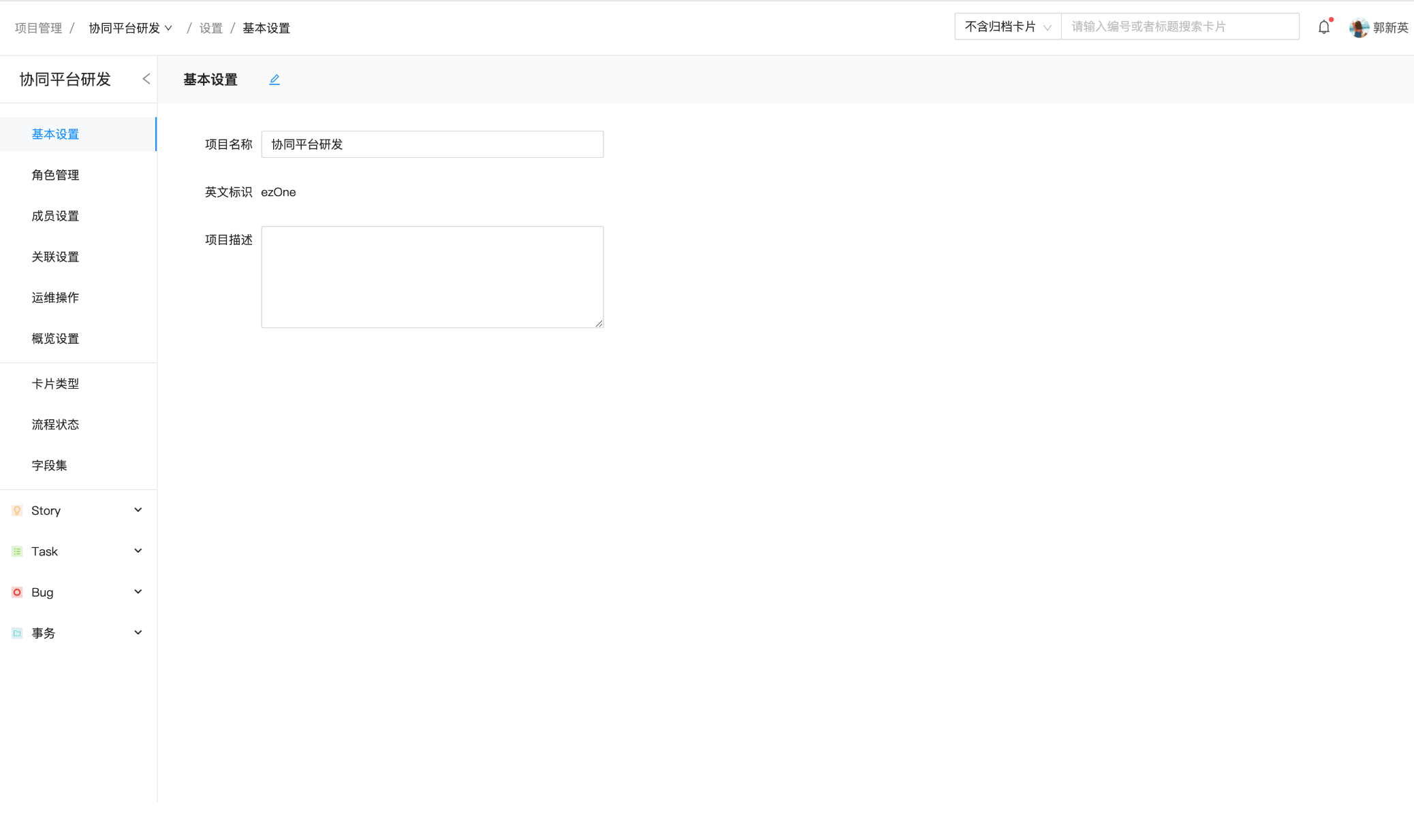
Task: Focus the card search box
Action: click(1179, 27)
